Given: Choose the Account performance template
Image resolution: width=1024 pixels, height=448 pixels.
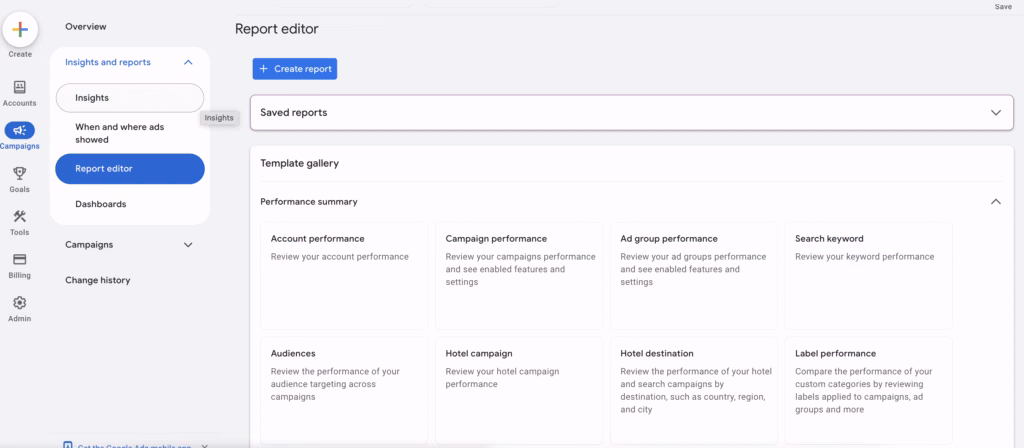Looking at the screenshot, I should click(x=345, y=275).
